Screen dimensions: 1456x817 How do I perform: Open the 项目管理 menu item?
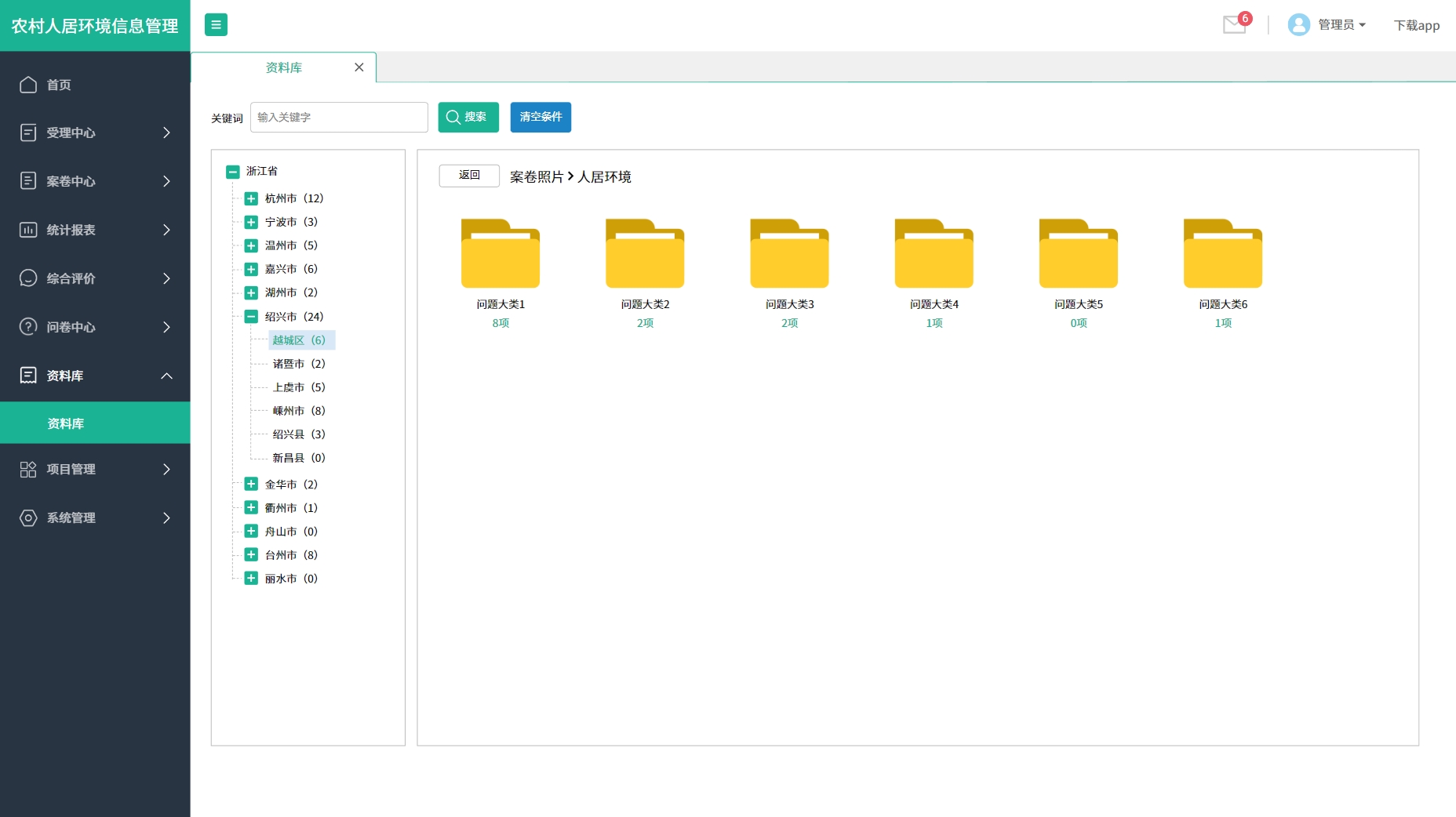pos(95,469)
